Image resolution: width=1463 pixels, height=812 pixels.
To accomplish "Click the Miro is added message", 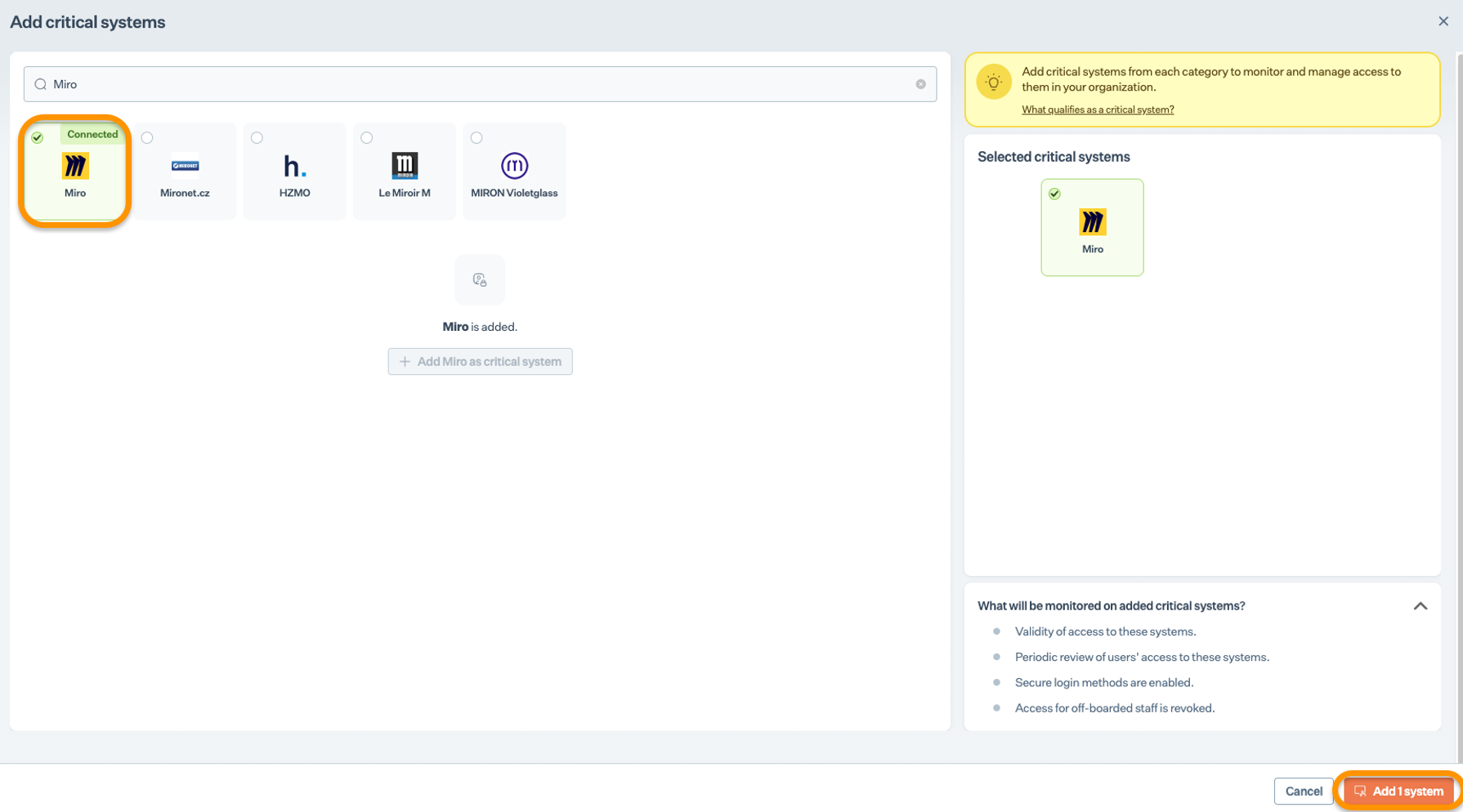I will tap(480, 327).
